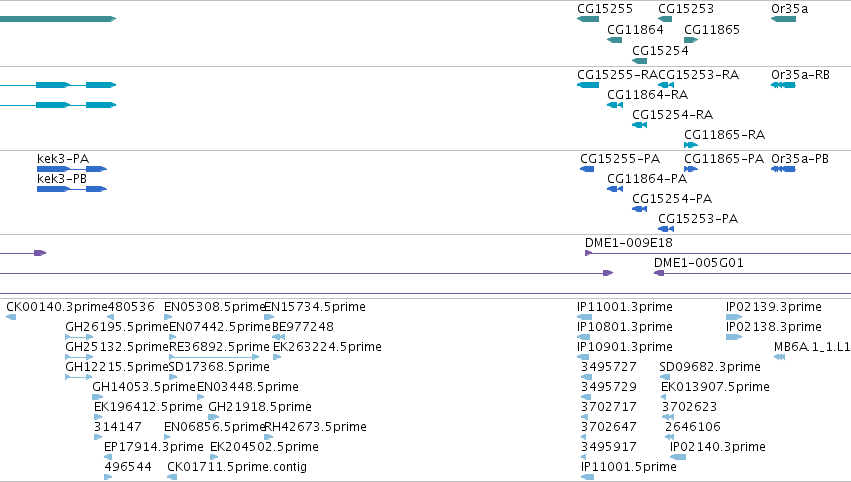Click the CK01711.5prime.contig label
Viewport: 851px width, 482px height.
click(x=237, y=467)
